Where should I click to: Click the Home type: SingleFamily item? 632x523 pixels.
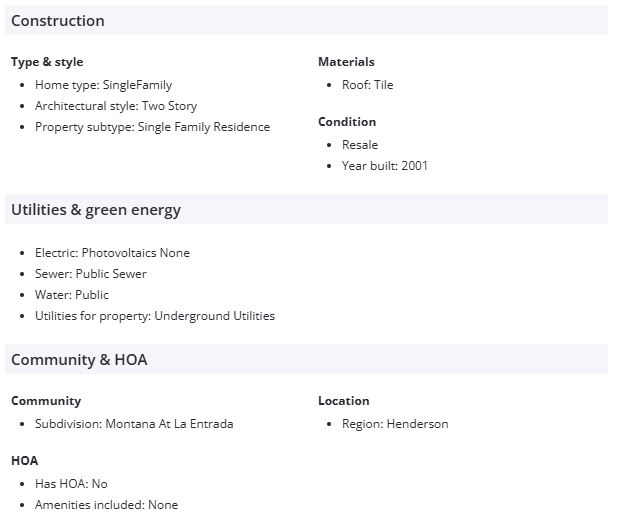[103, 85]
